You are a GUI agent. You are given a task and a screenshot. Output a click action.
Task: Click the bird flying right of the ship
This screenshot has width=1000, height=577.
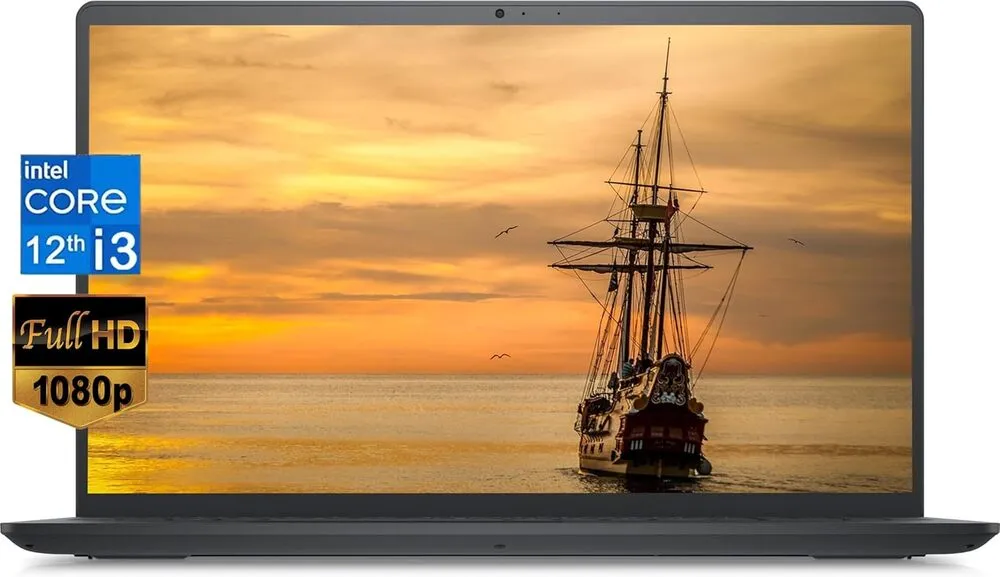tap(796, 241)
